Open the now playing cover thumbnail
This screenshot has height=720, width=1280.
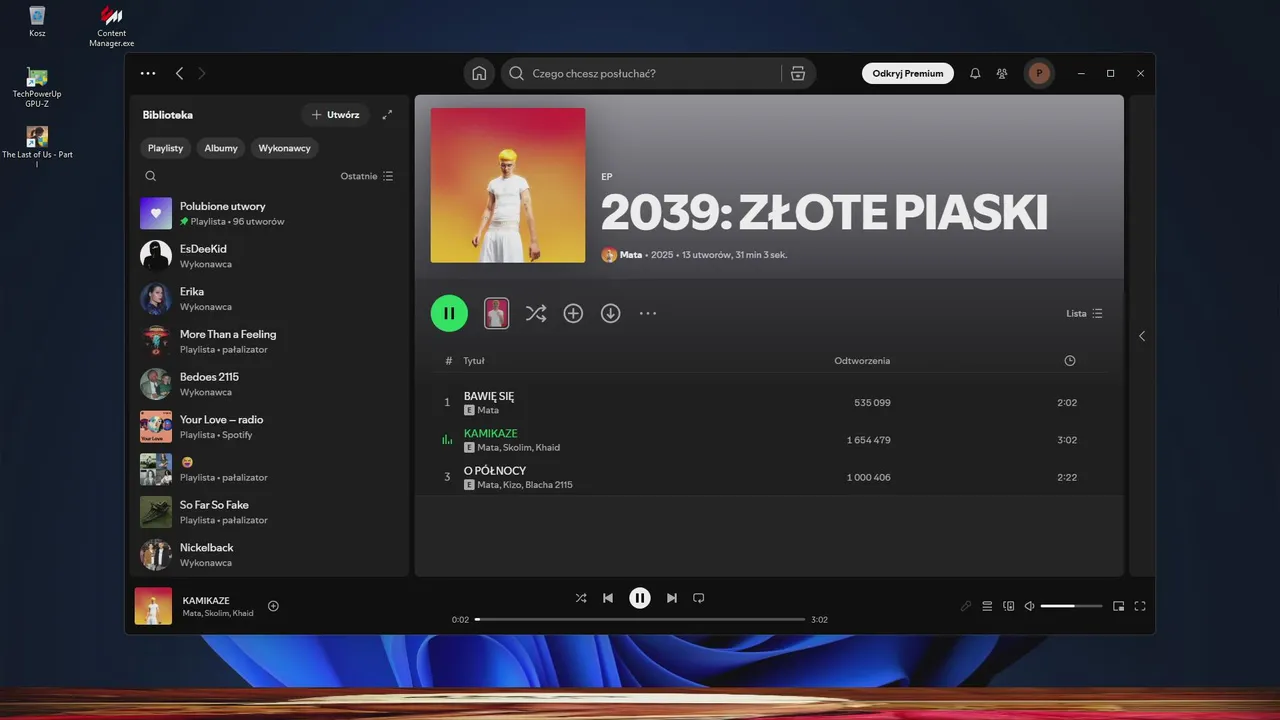[153, 606]
